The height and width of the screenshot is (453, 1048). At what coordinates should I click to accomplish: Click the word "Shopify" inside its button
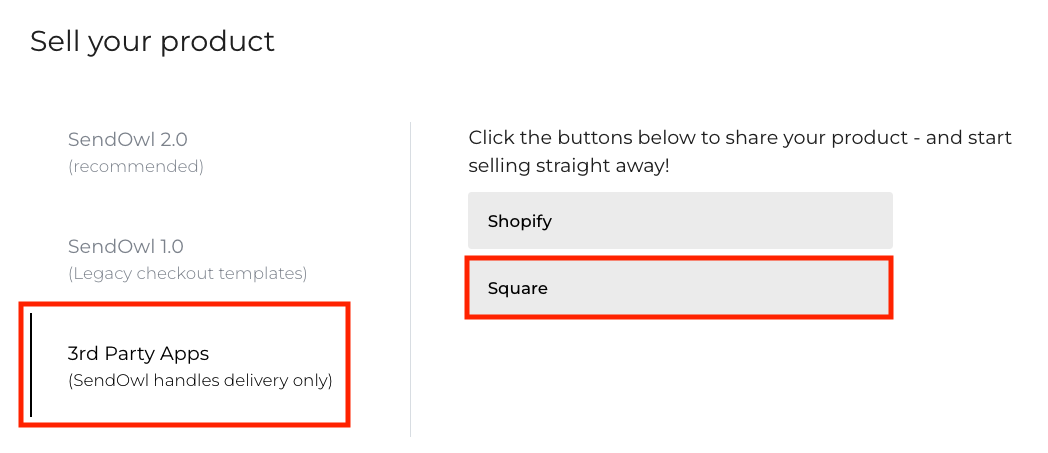tap(519, 221)
